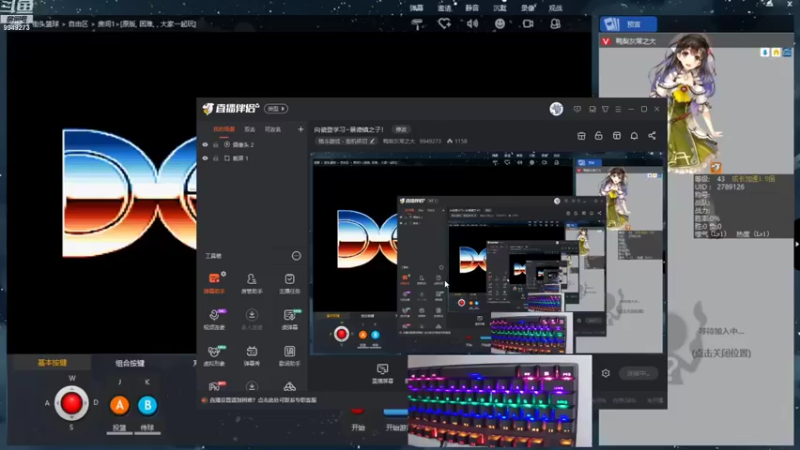Click 自由区 in the game window breadcrumb

click(78, 24)
